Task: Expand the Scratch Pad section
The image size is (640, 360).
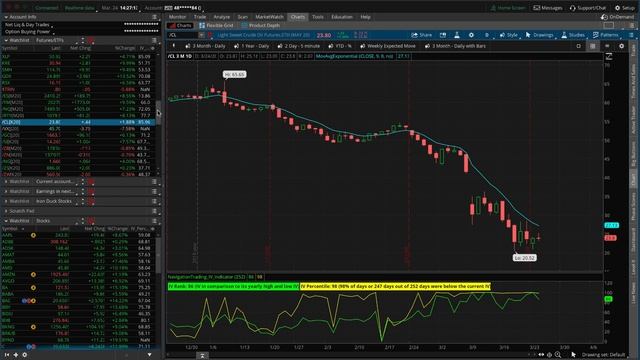Action: click(6, 211)
